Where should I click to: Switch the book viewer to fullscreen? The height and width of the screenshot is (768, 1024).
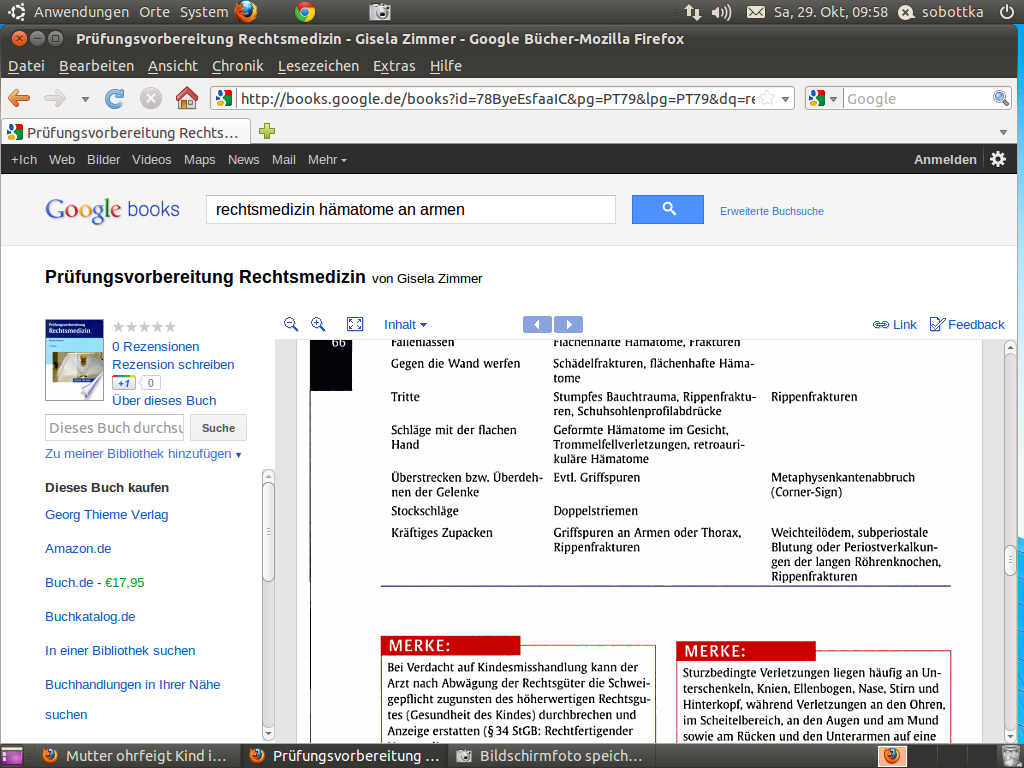coord(355,325)
